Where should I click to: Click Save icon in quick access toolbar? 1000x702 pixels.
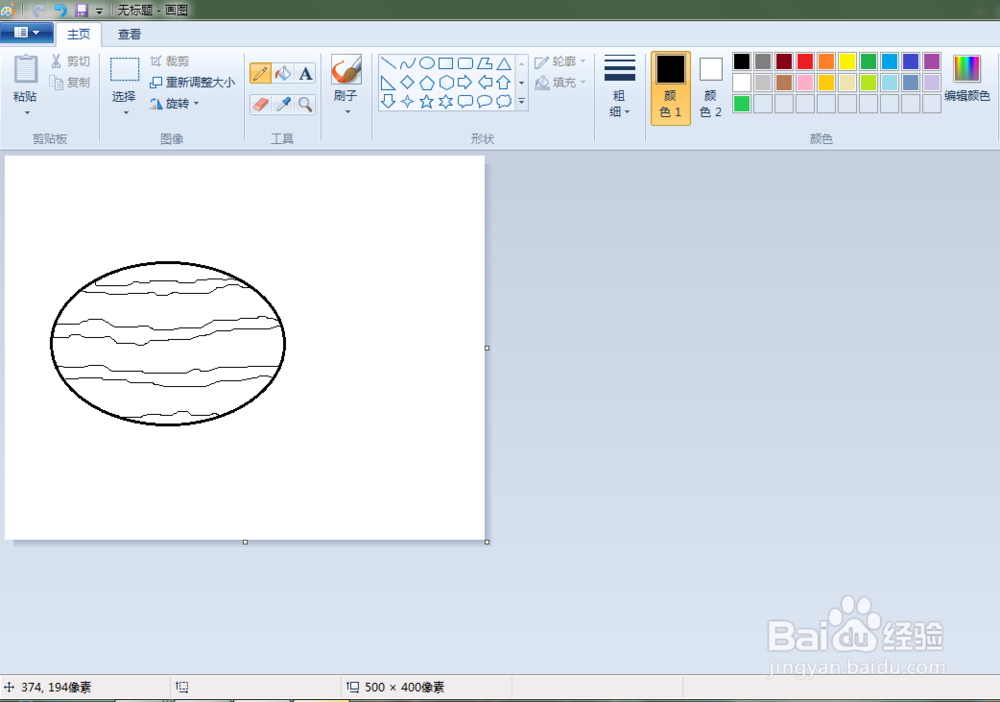(x=81, y=10)
